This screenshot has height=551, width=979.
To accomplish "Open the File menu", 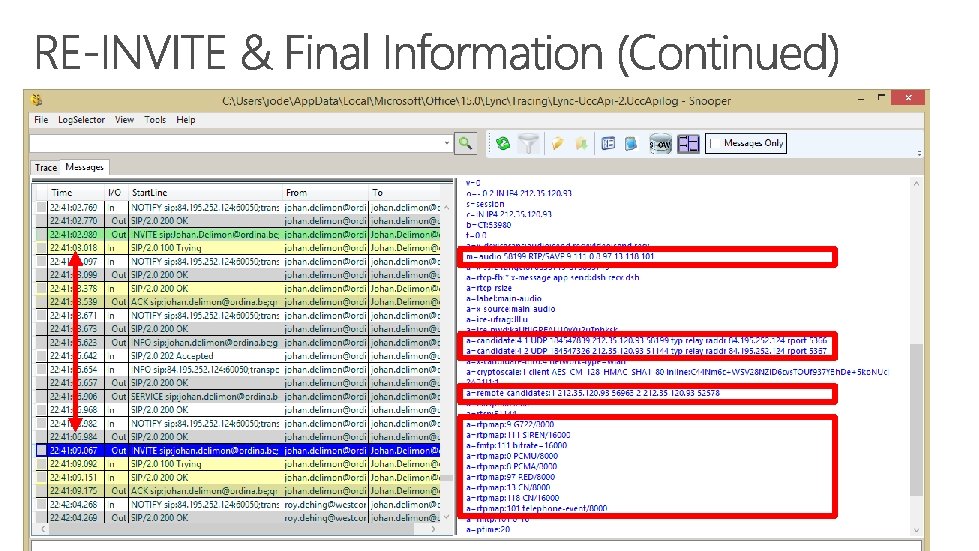I will (x=41, y=120).
